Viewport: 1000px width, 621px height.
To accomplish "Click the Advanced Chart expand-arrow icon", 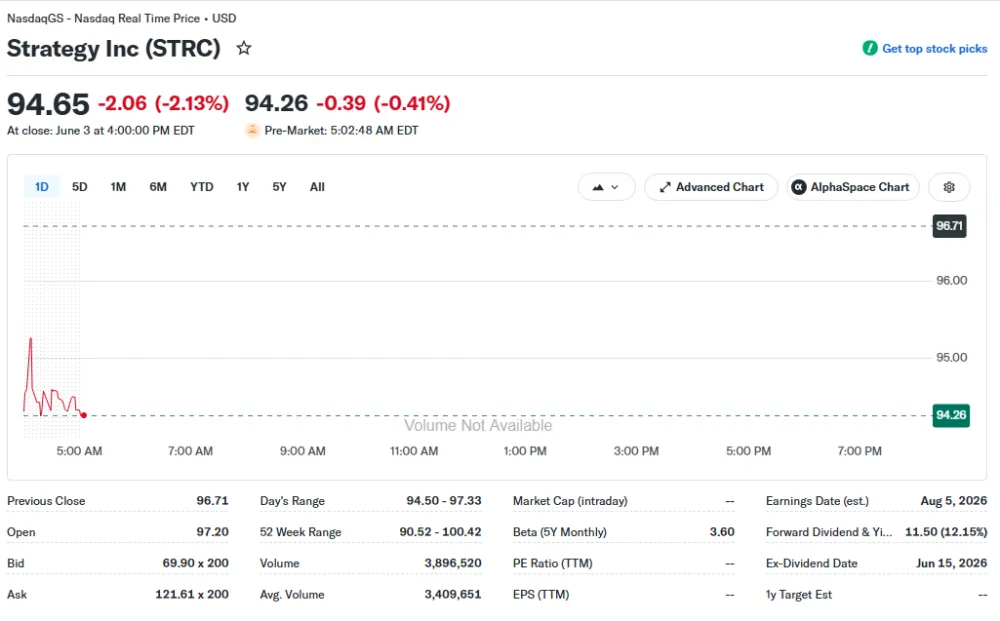I will pos(665,187).
